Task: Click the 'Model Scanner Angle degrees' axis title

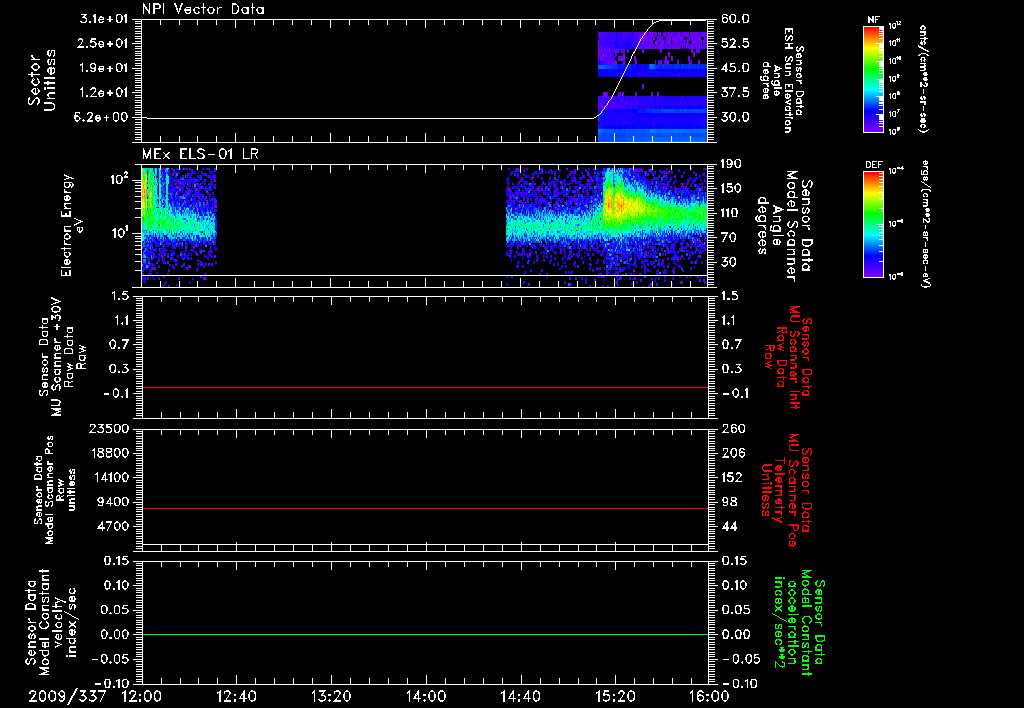Action: (x=784, y=225)
